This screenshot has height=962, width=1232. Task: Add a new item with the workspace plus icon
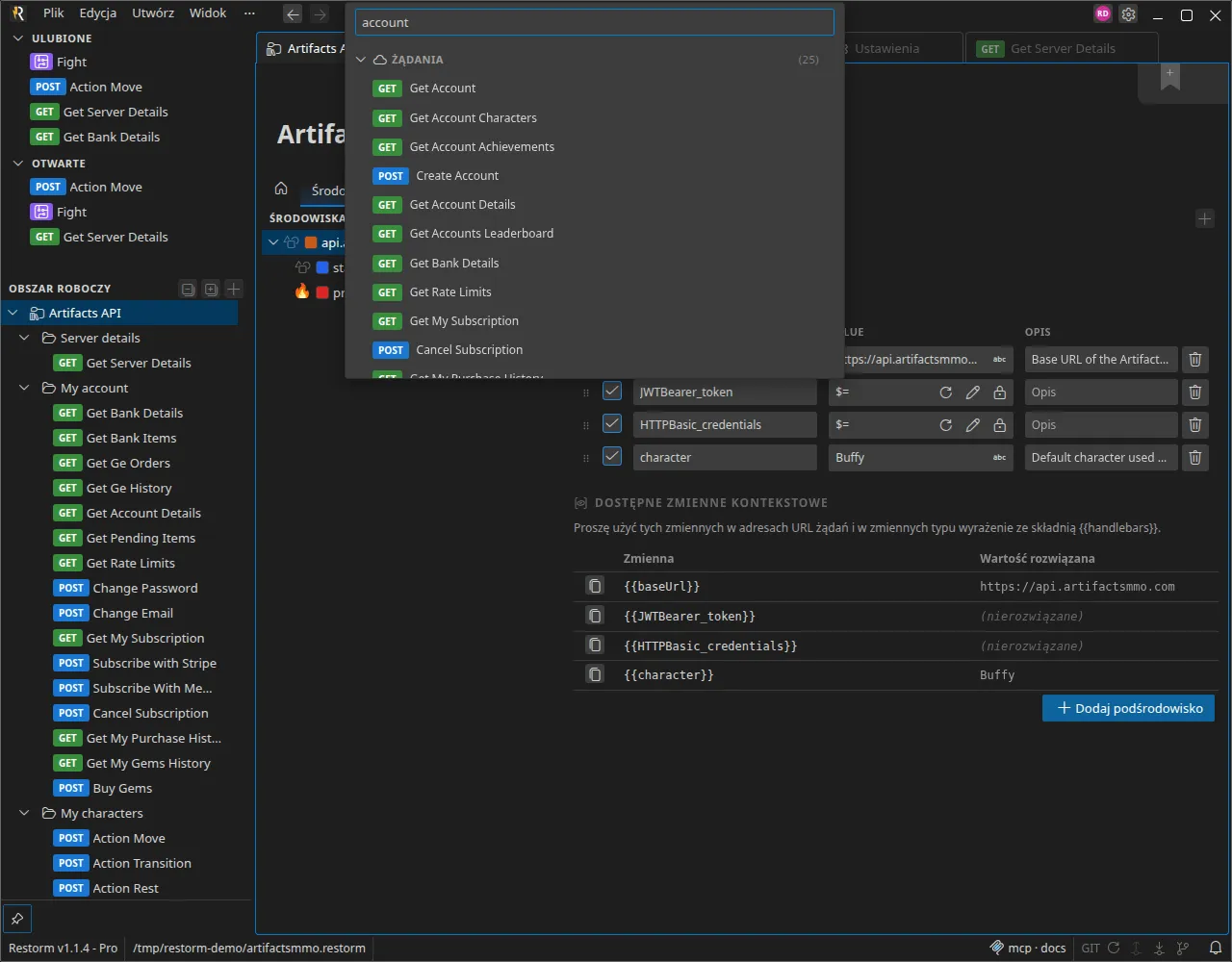233,289
